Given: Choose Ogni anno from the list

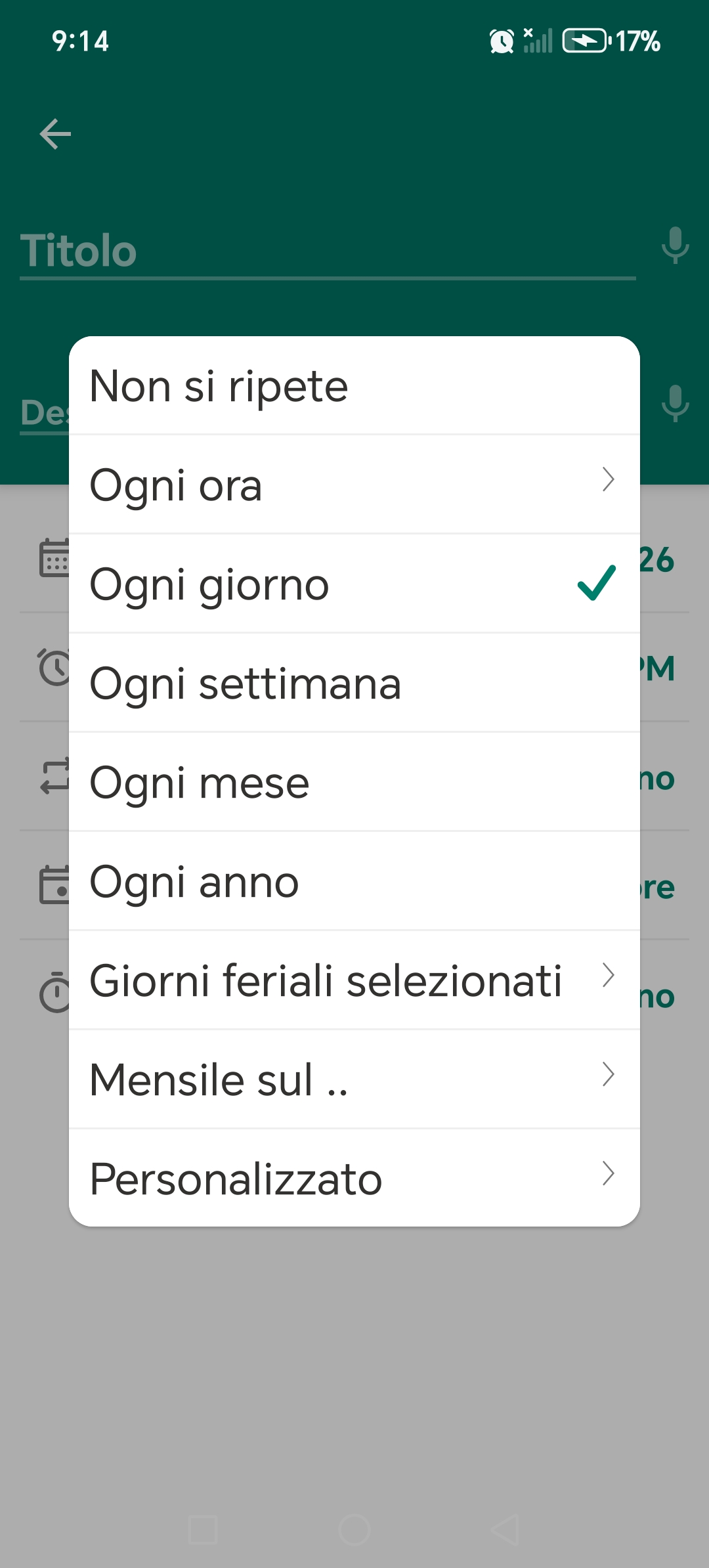Looking at the screenshot, I should 354,881.
